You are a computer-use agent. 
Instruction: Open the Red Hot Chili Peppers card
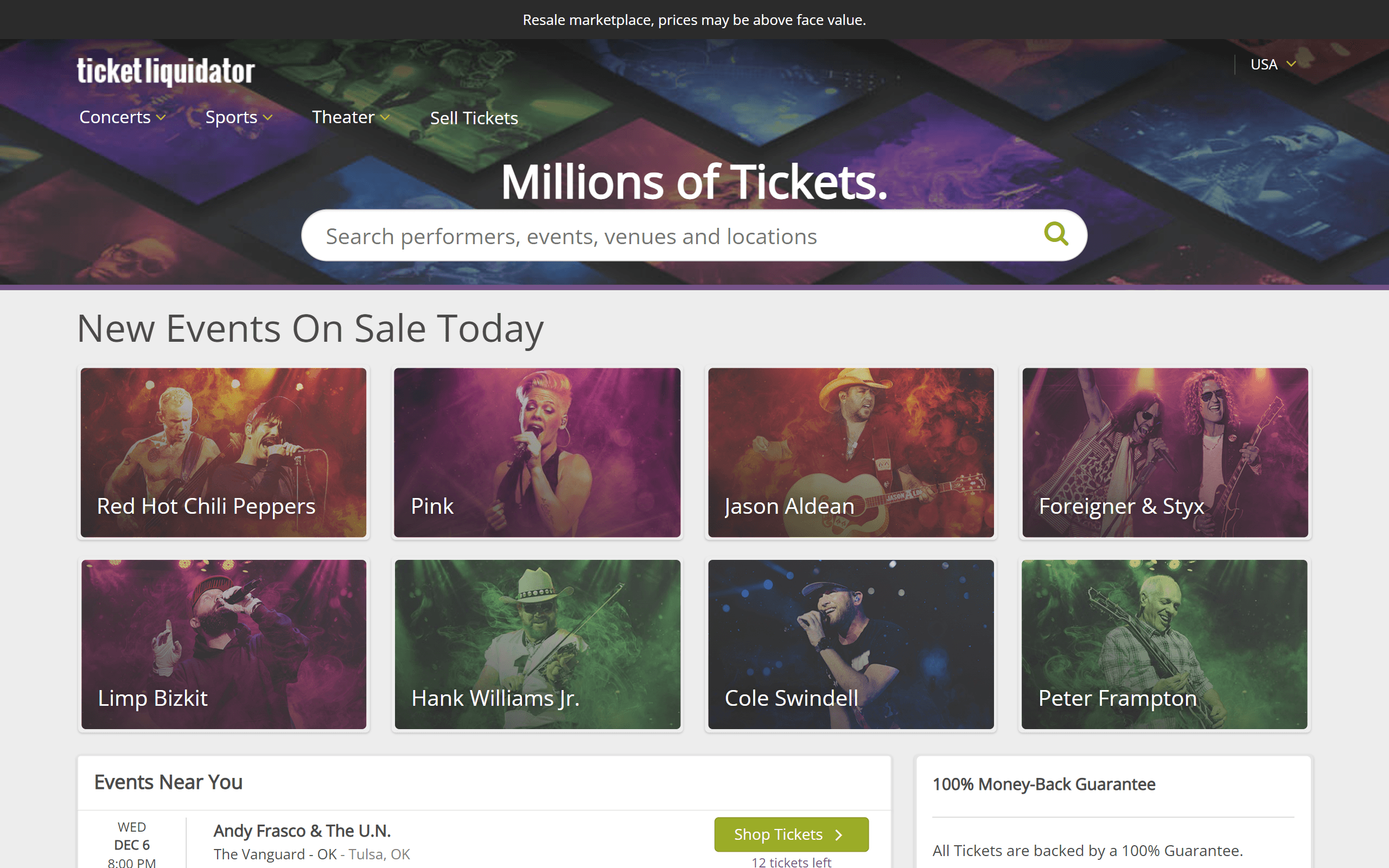224,452
